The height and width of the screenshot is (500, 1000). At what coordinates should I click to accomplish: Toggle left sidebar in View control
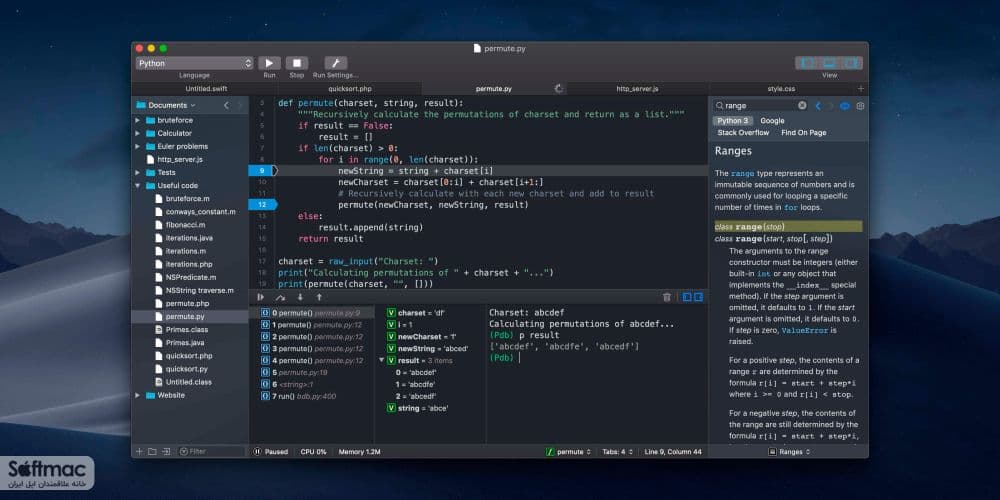click(x=807, y=63)
